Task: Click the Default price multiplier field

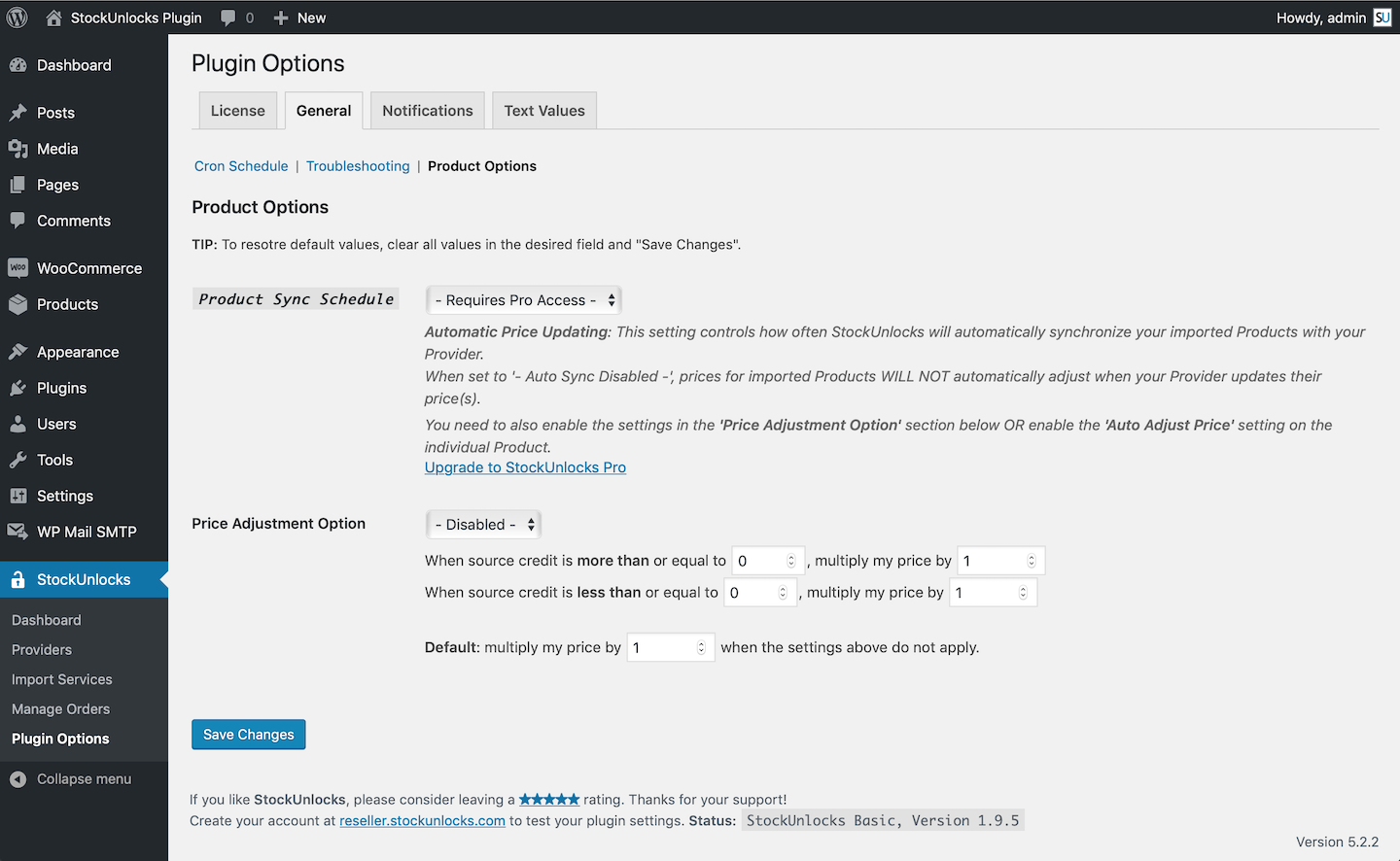Action: 661,647
